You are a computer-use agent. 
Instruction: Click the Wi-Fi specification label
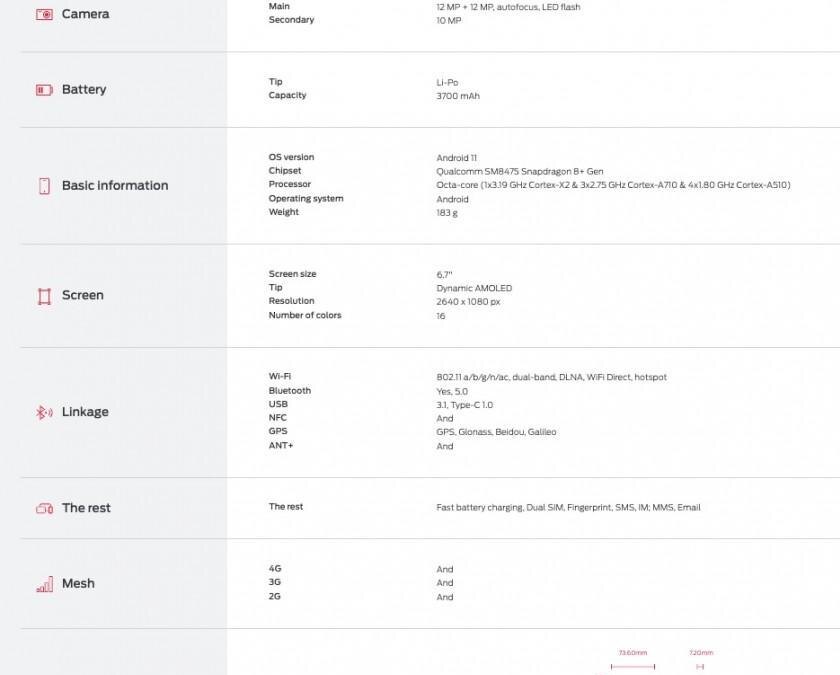[x=280, y=377]
